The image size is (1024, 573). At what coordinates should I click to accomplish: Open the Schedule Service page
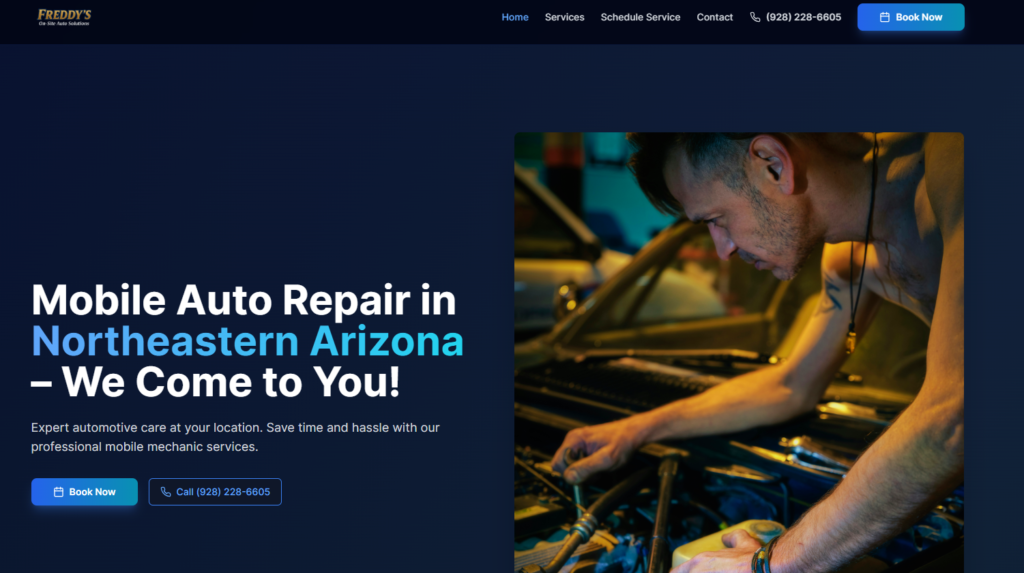640,17
